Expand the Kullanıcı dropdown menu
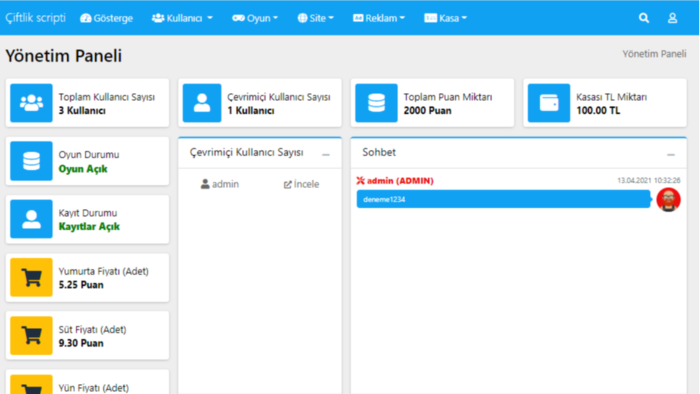Screen dimensions: 700x394 pos(182,18)
